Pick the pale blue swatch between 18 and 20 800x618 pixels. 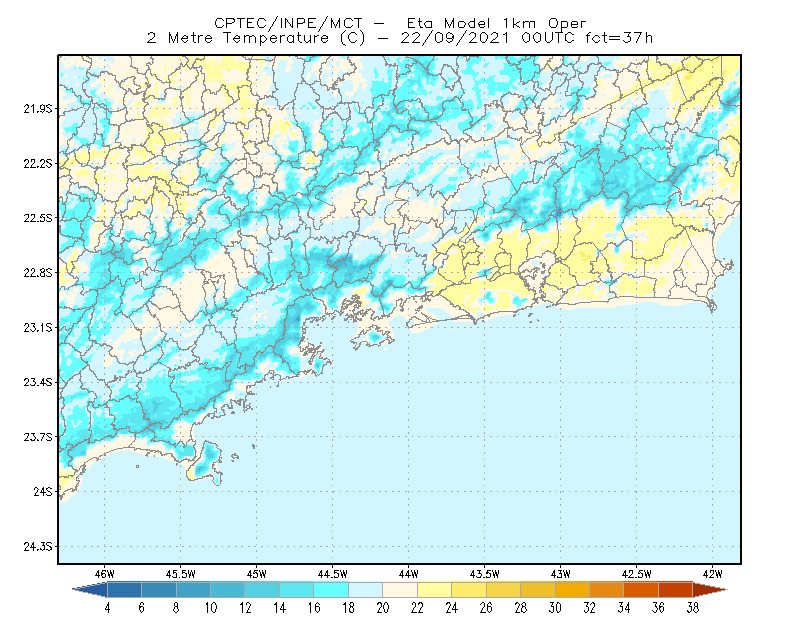click(x=365, y=590)
